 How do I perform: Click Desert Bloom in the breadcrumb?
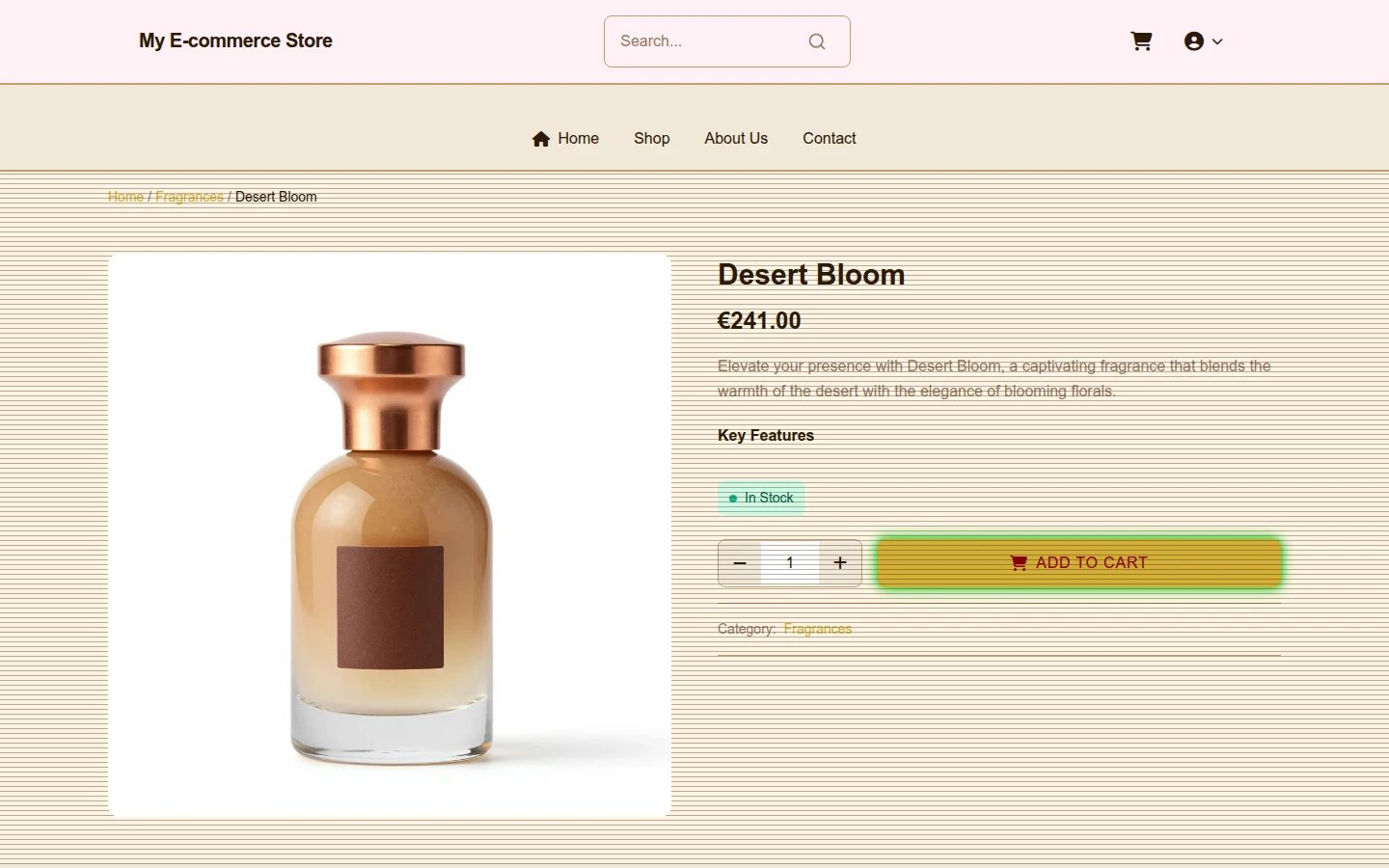point(276,197)
